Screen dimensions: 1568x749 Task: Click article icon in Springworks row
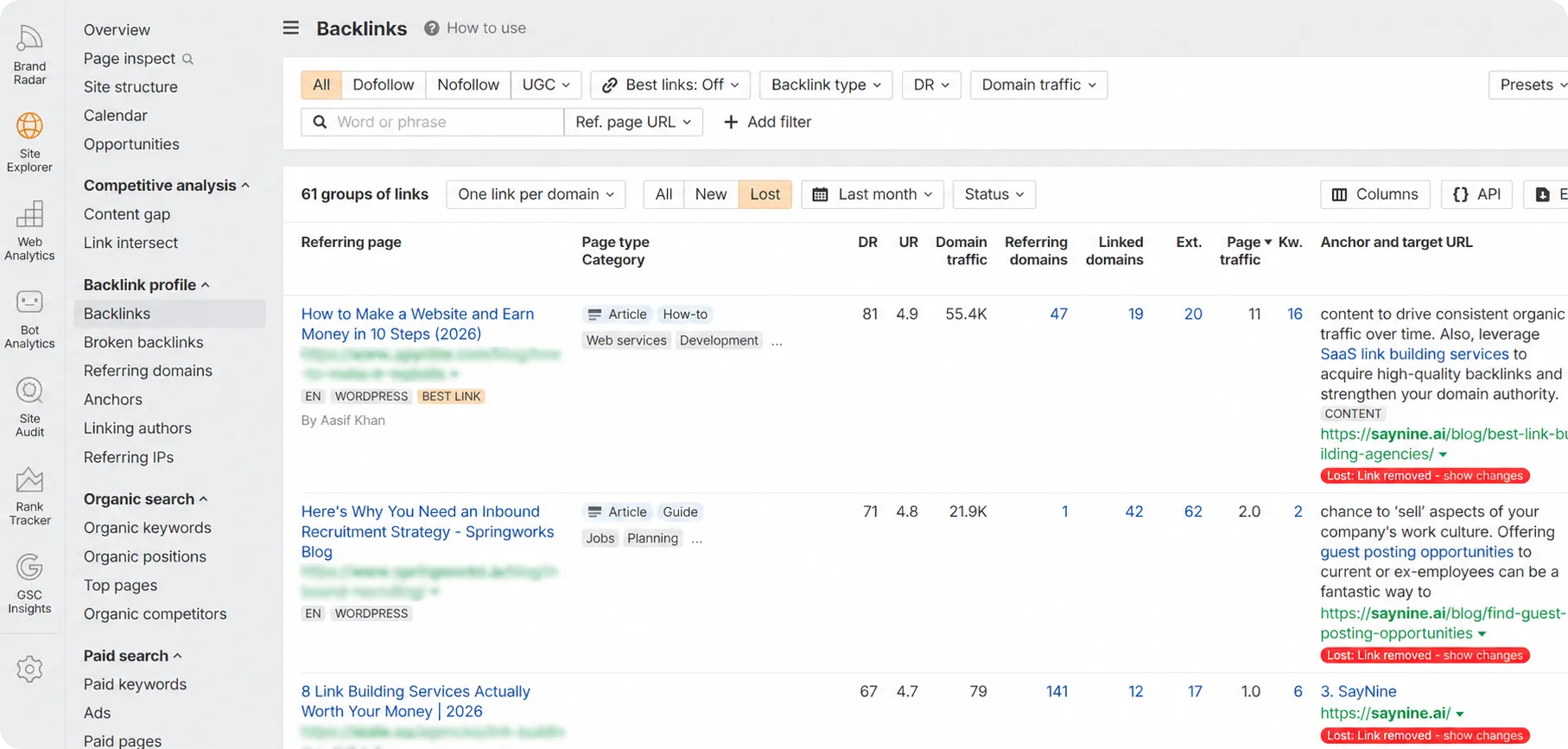coord(594,512)
